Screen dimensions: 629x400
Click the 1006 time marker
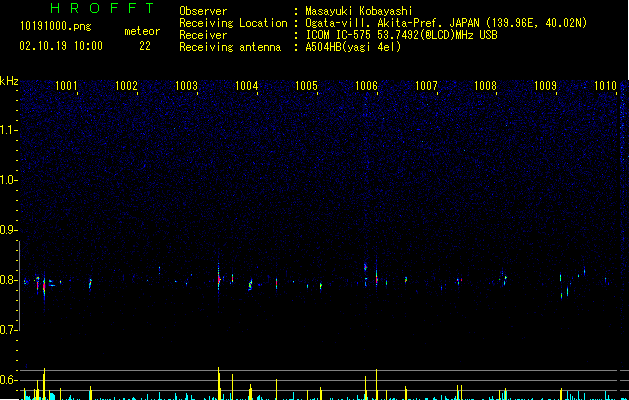[x=366, y=86]
